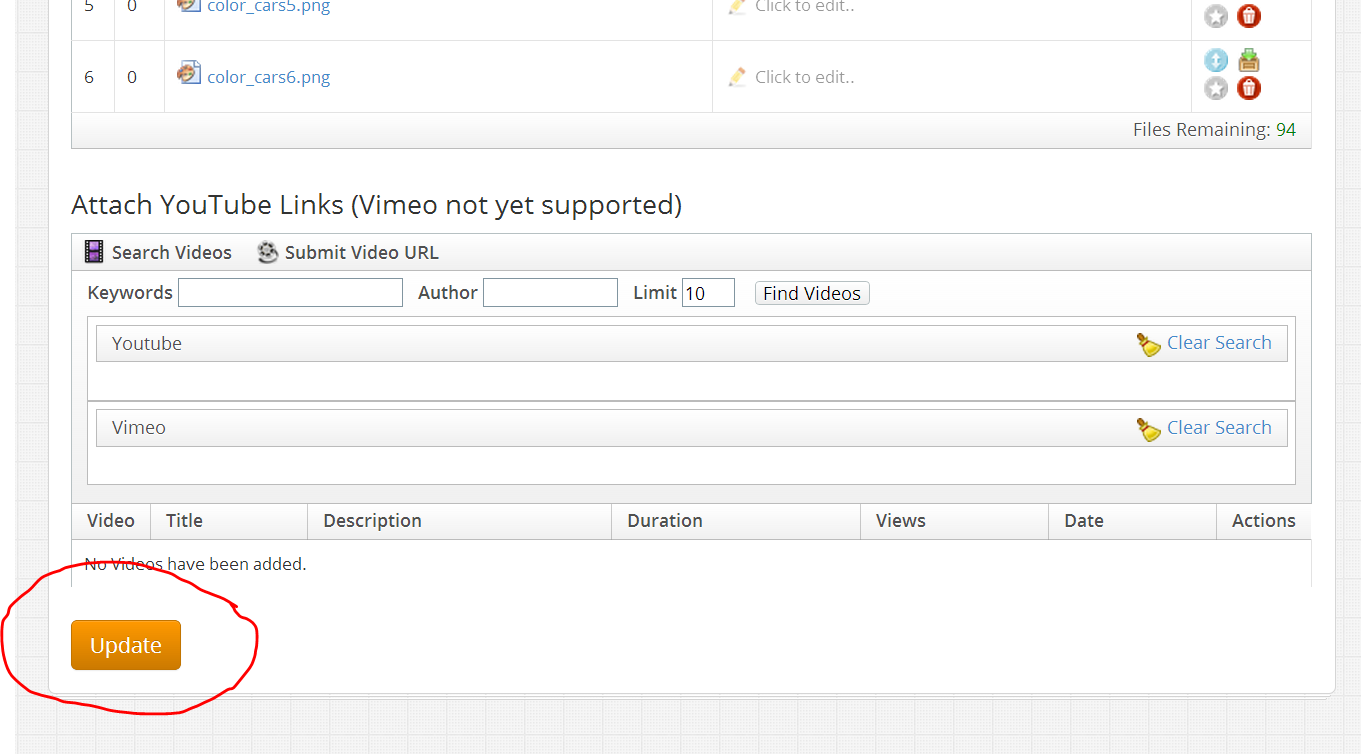Viewport: 1361px width, 754px height.
Task: Toggle the star favorite for color_cars6.png
Action: [x=1215, y=87]
